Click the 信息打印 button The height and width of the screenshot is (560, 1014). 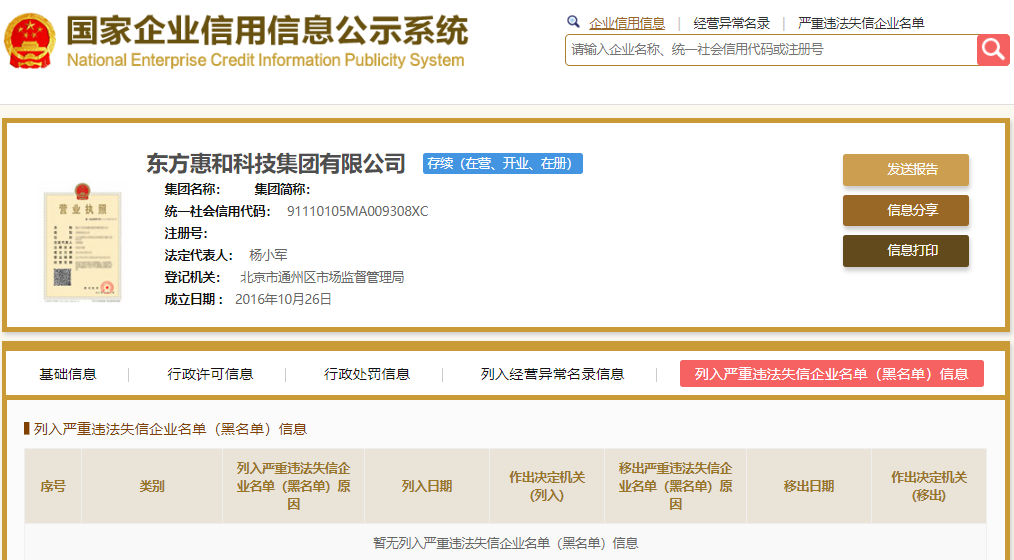905,250
